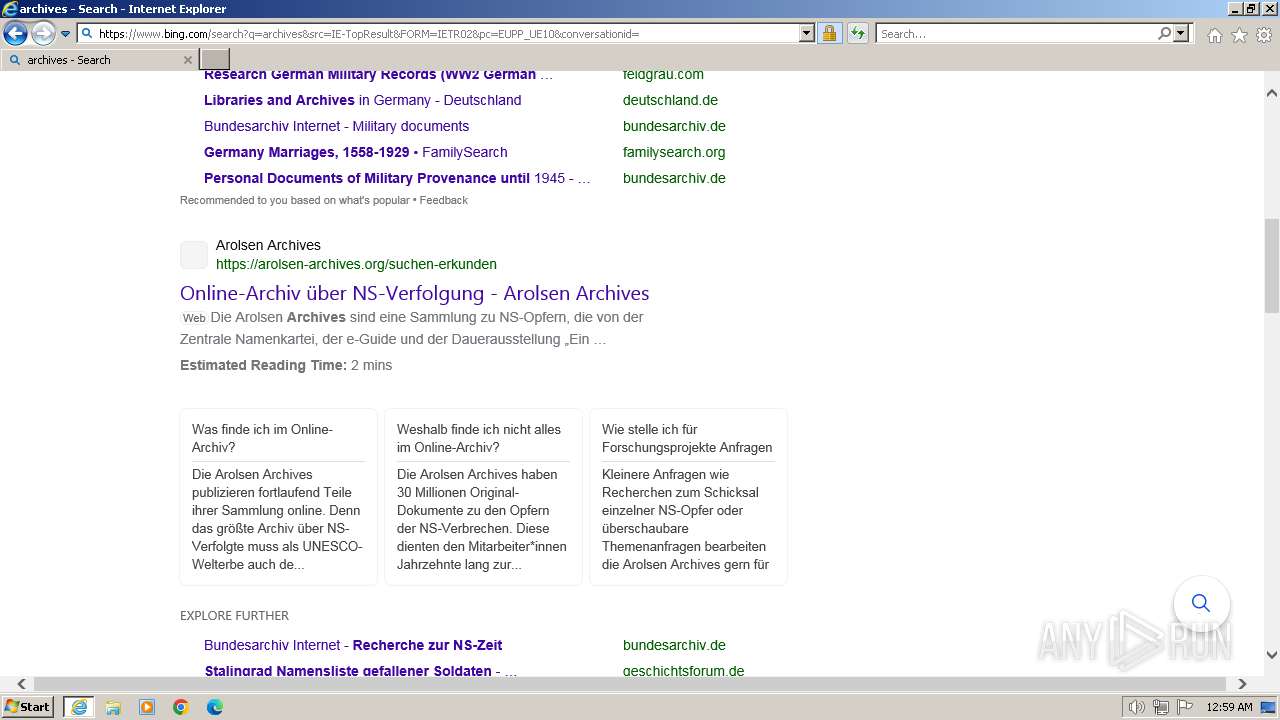Image resolution: width=1280 pixels, height=720 pixels.
Task: Open the search provider dropdown arrow
Action: click(x=1181, y=33)
